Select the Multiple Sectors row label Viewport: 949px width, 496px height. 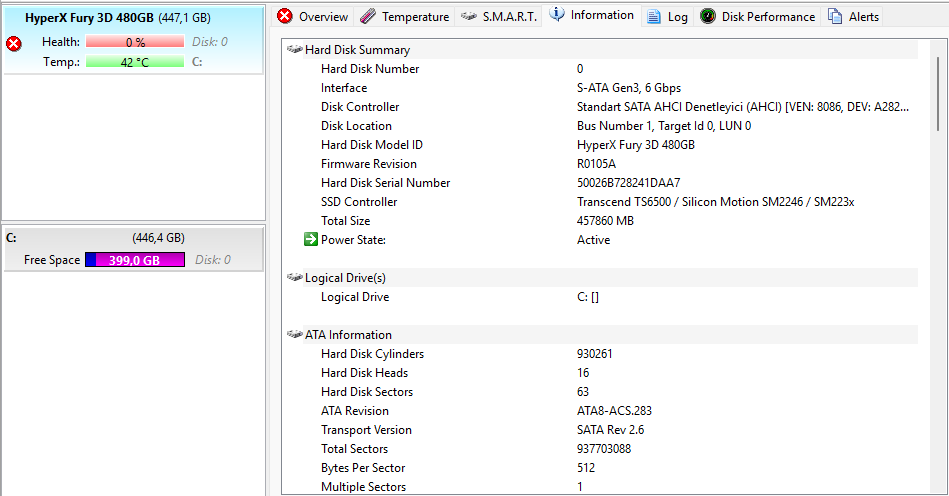point(363,487)
